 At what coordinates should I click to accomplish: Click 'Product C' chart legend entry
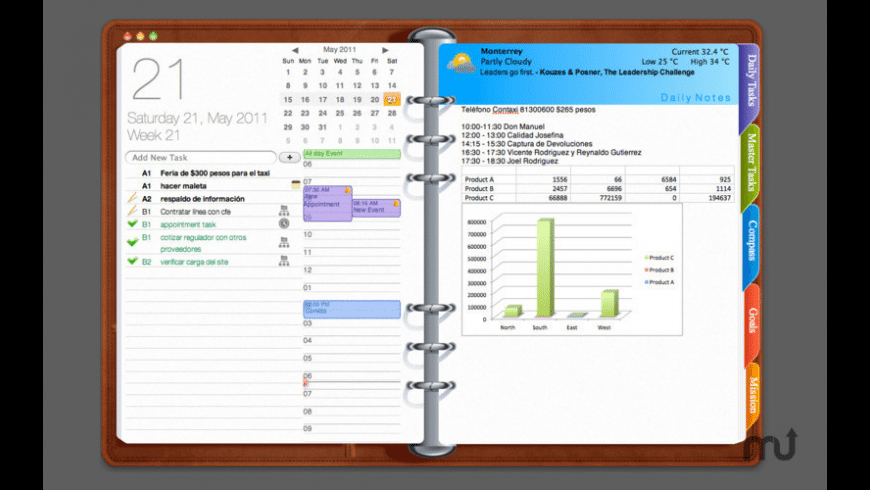[659, 257]
